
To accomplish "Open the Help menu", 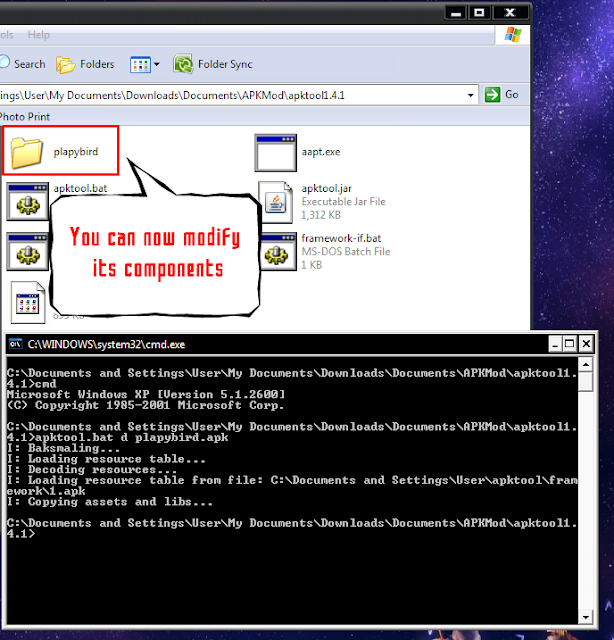I will point(38,35).
